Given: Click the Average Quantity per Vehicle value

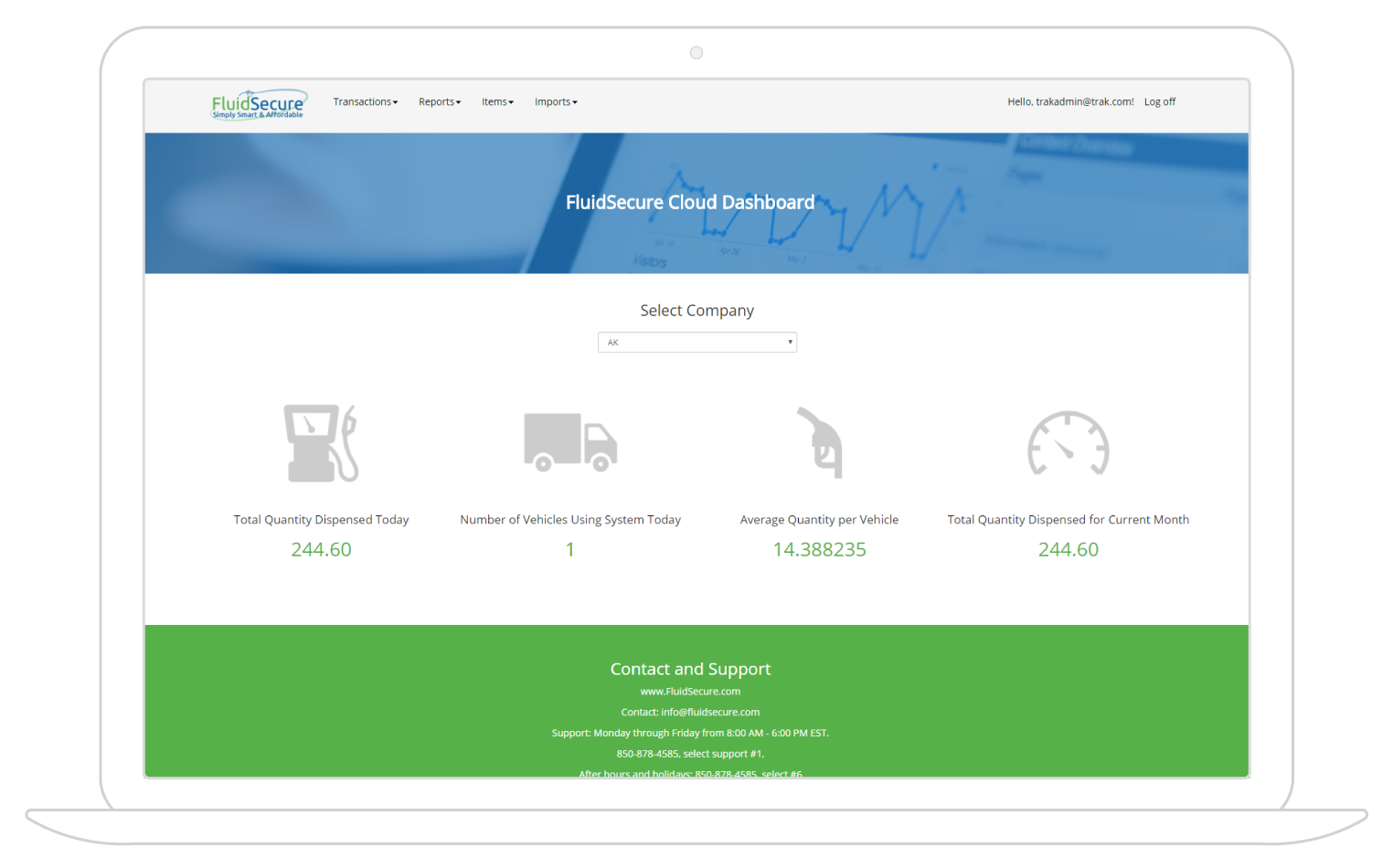Looking at the screenshot, I should click(819, 549).
